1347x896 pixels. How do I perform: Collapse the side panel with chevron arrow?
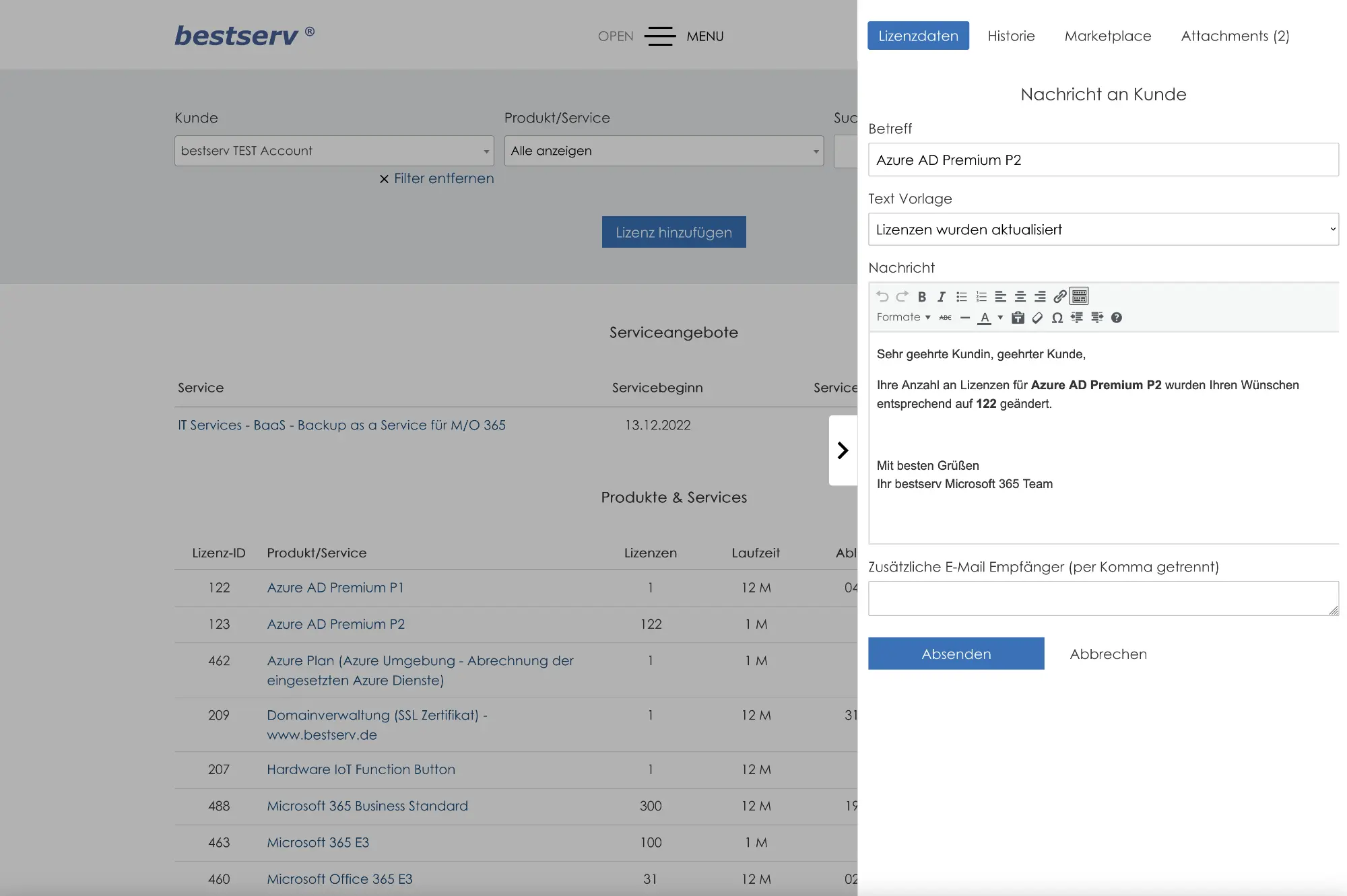pyautogui.click(x=843, y=450)
